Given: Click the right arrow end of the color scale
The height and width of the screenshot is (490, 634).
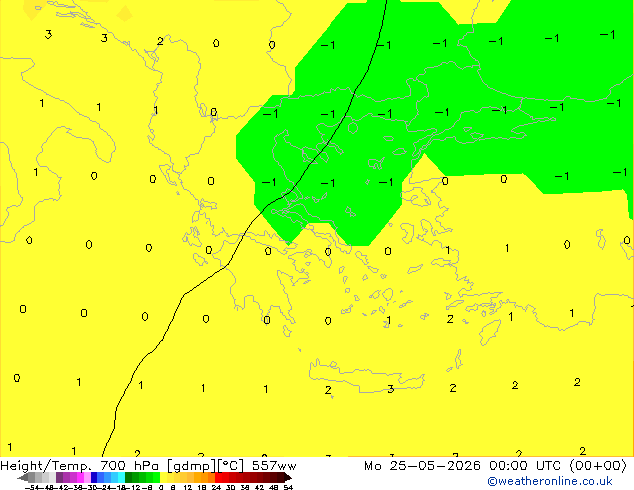Looking at the screenshot, I should pos(288,478).
